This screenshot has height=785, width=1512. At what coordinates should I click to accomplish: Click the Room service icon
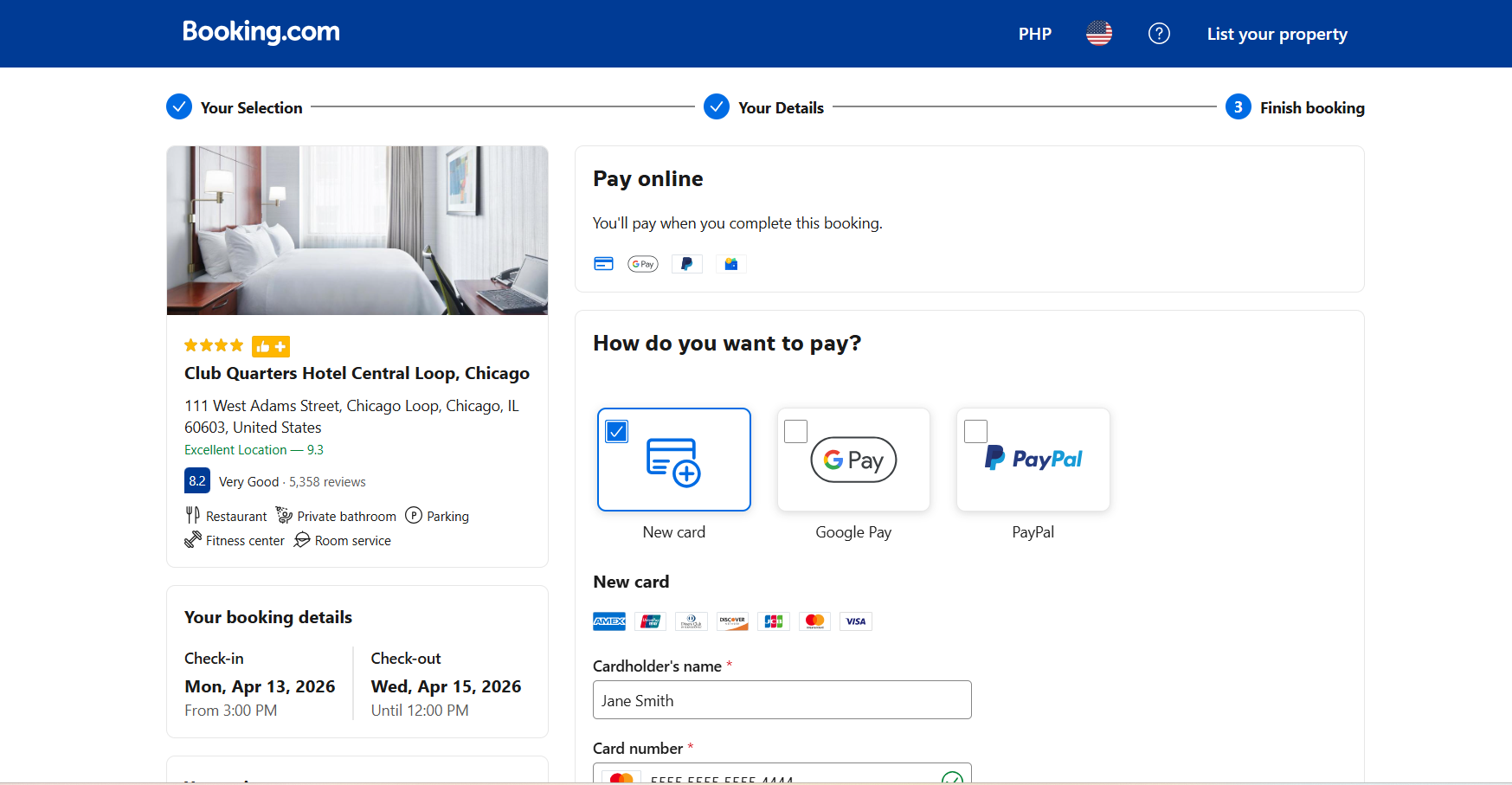point(302,540)
